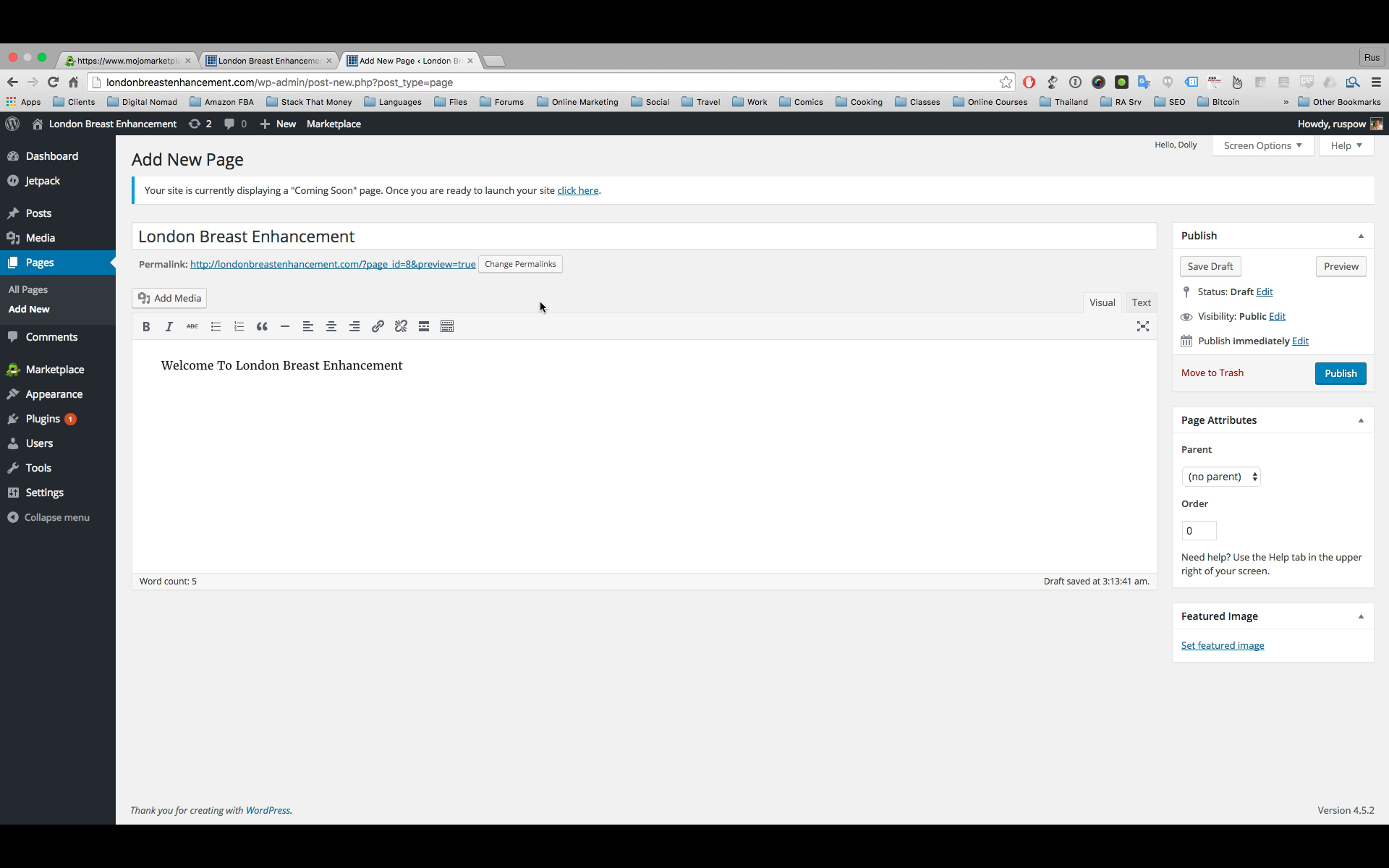Click the Insert Table icon

[x=447, y=326]
